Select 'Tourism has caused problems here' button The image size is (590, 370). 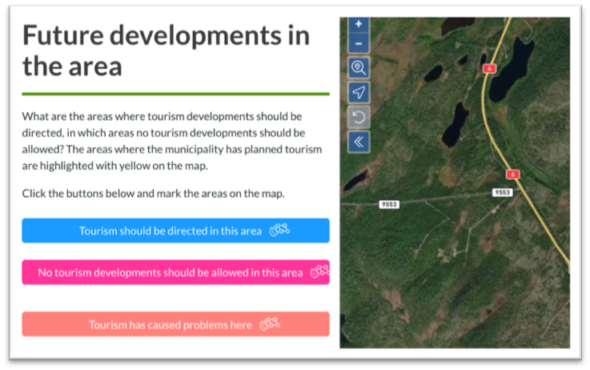coord(176,324)
